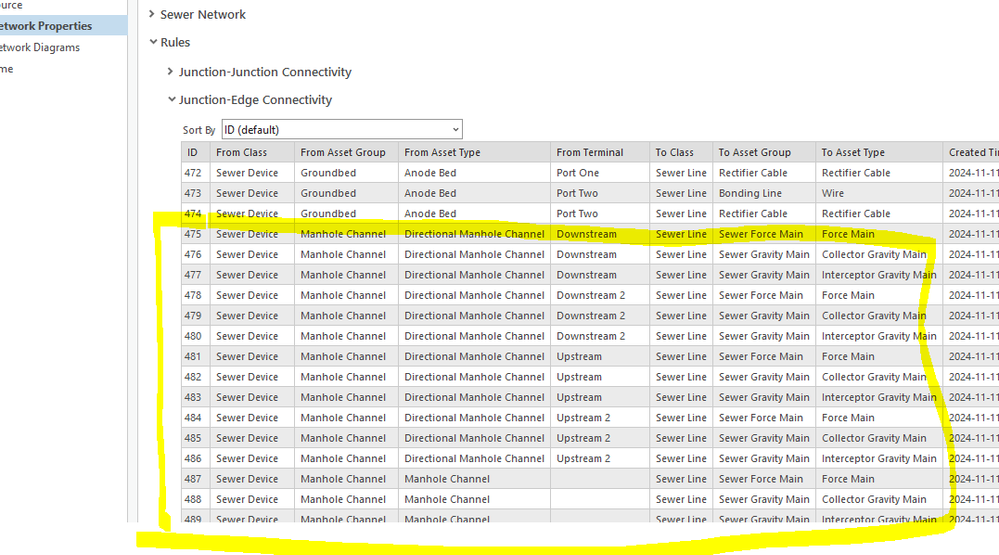
Task: Click Bonding Line cell in row 473
Action: [764, 193]
